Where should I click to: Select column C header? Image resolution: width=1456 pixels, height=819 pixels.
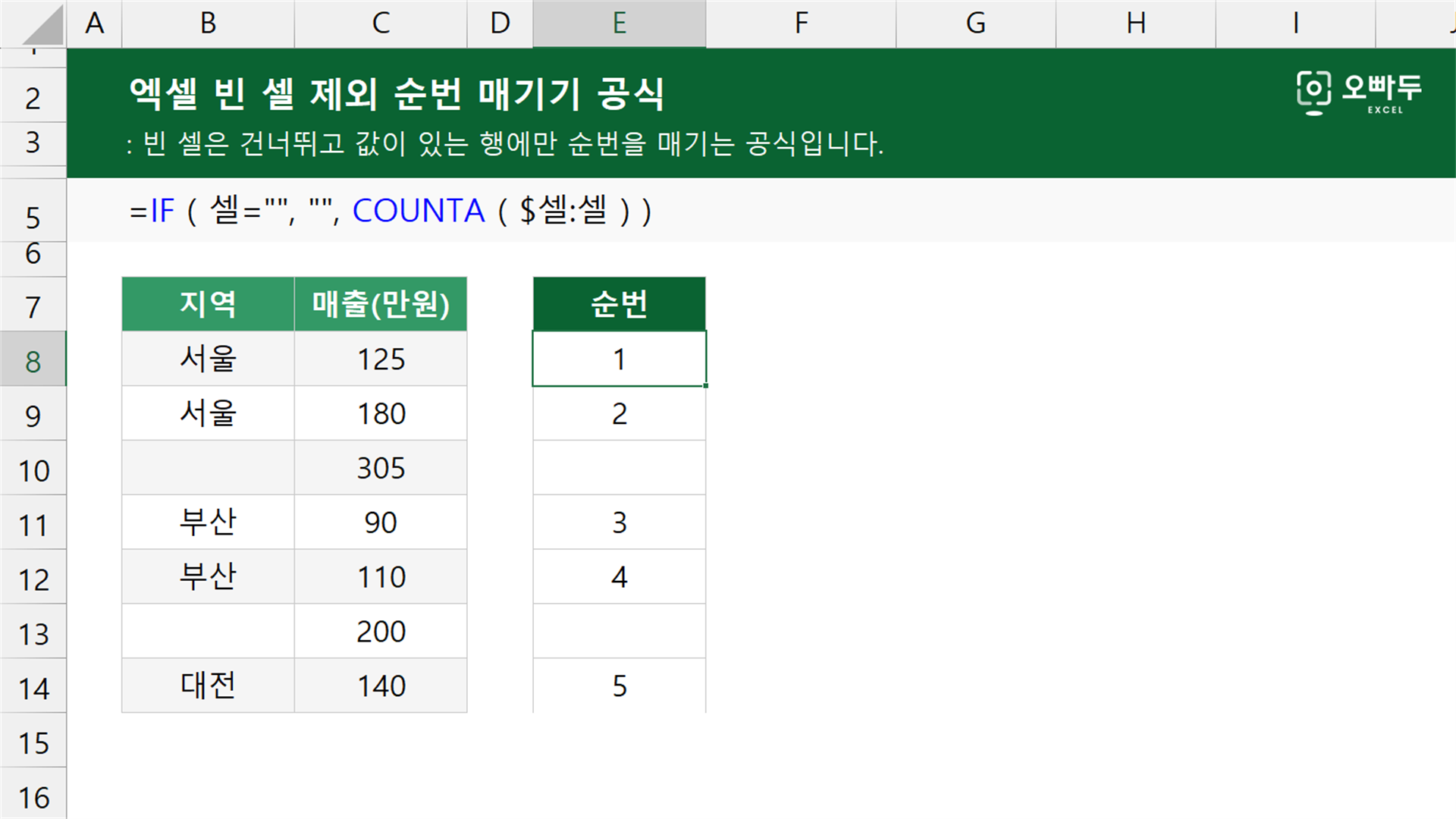point(381,24)
